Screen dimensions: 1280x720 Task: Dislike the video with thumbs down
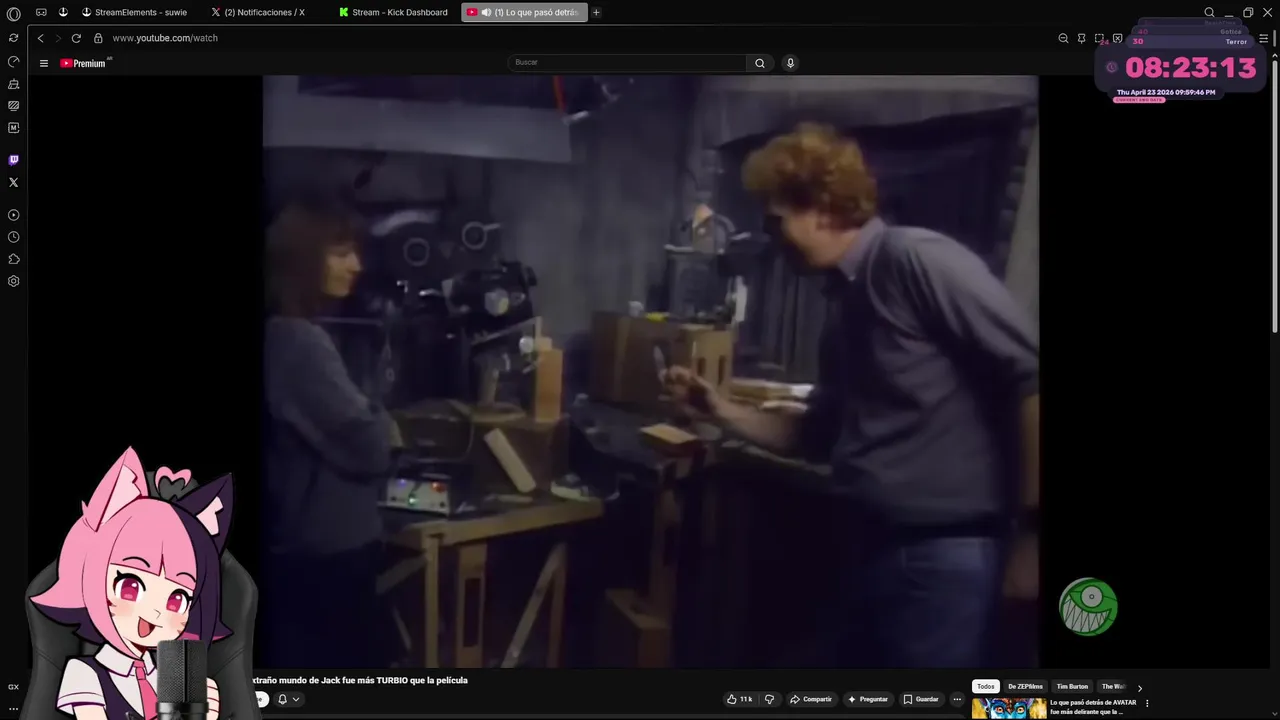pos(769,699)
